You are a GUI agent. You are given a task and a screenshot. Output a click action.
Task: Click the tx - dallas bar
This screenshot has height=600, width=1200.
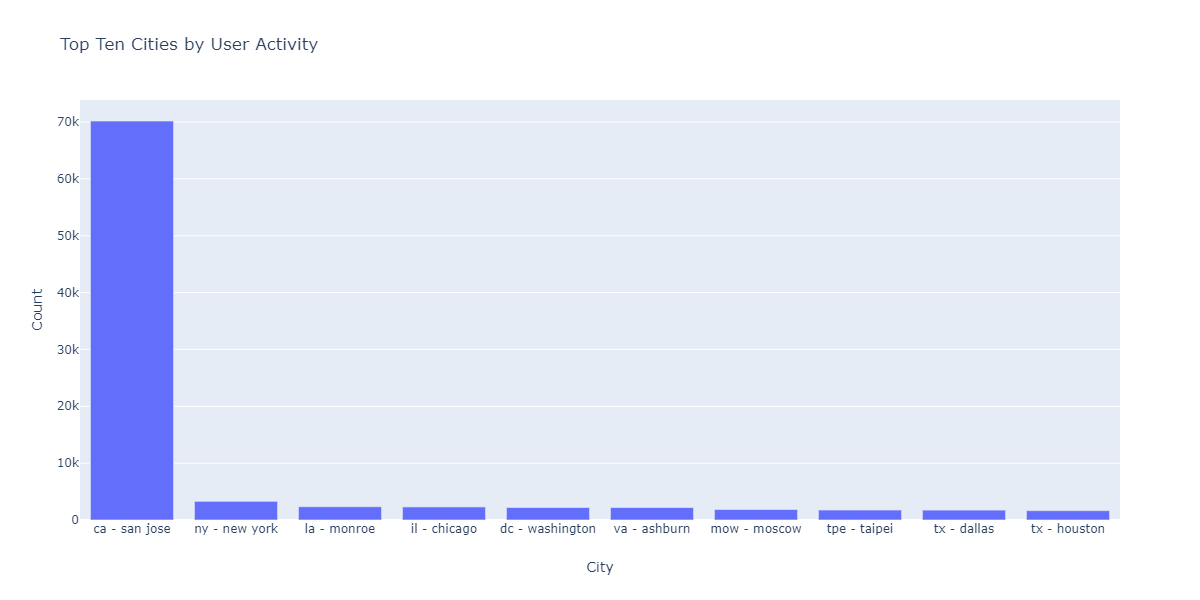[x=964, y=515]
